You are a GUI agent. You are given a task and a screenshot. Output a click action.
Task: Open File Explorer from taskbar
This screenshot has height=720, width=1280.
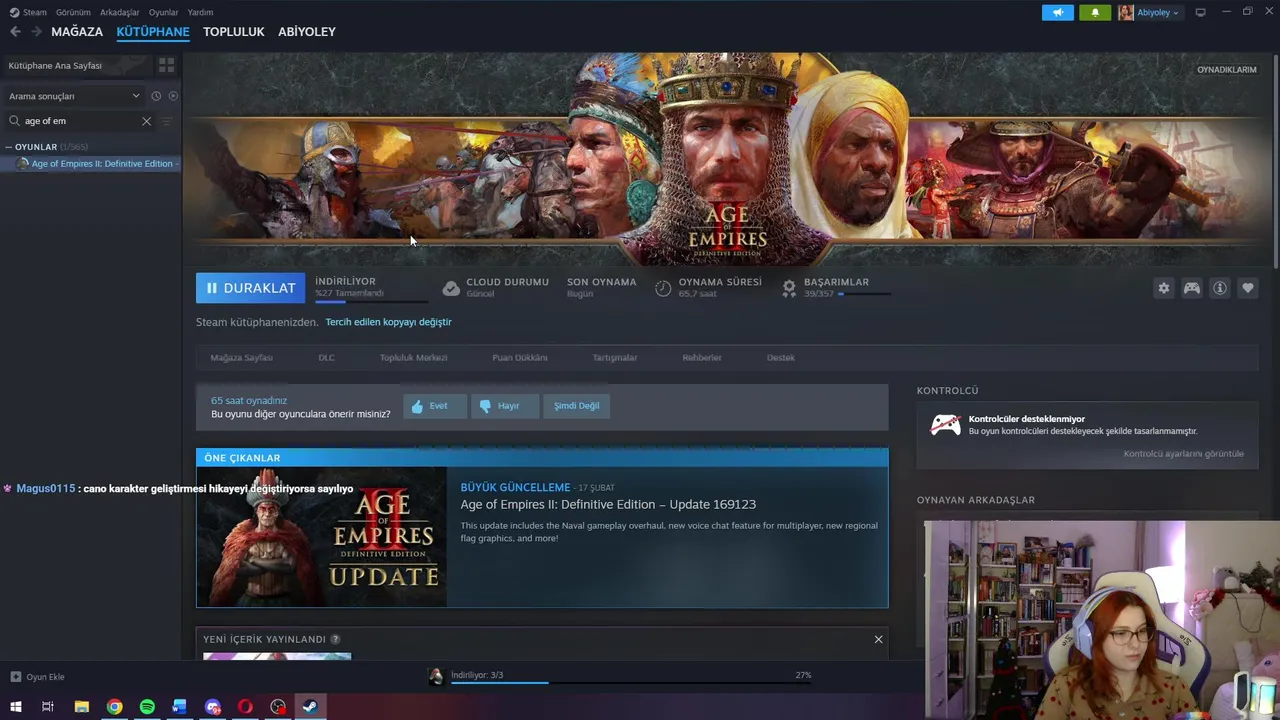click(x=82, y=707)
